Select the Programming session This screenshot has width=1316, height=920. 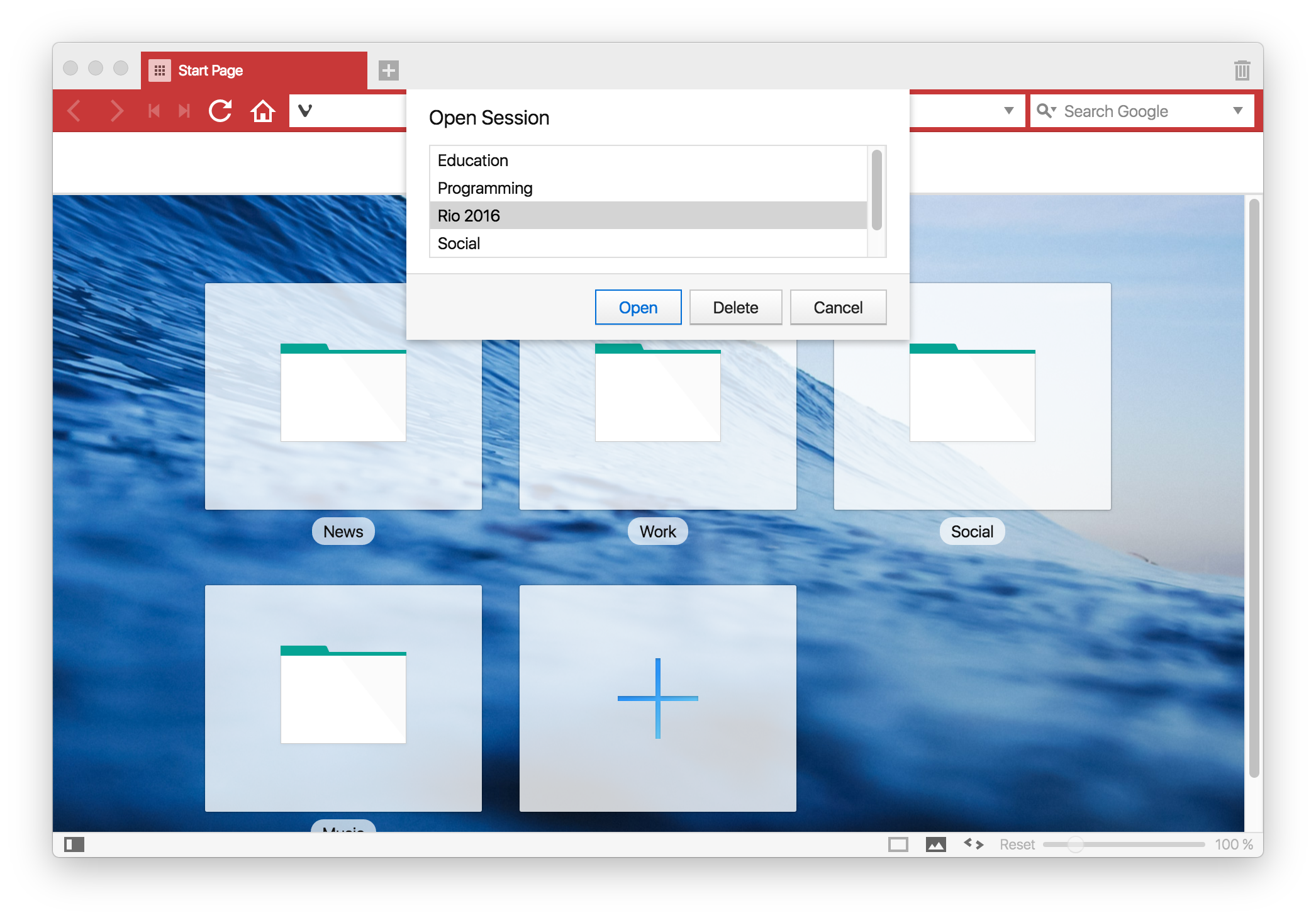pos(648,188)
